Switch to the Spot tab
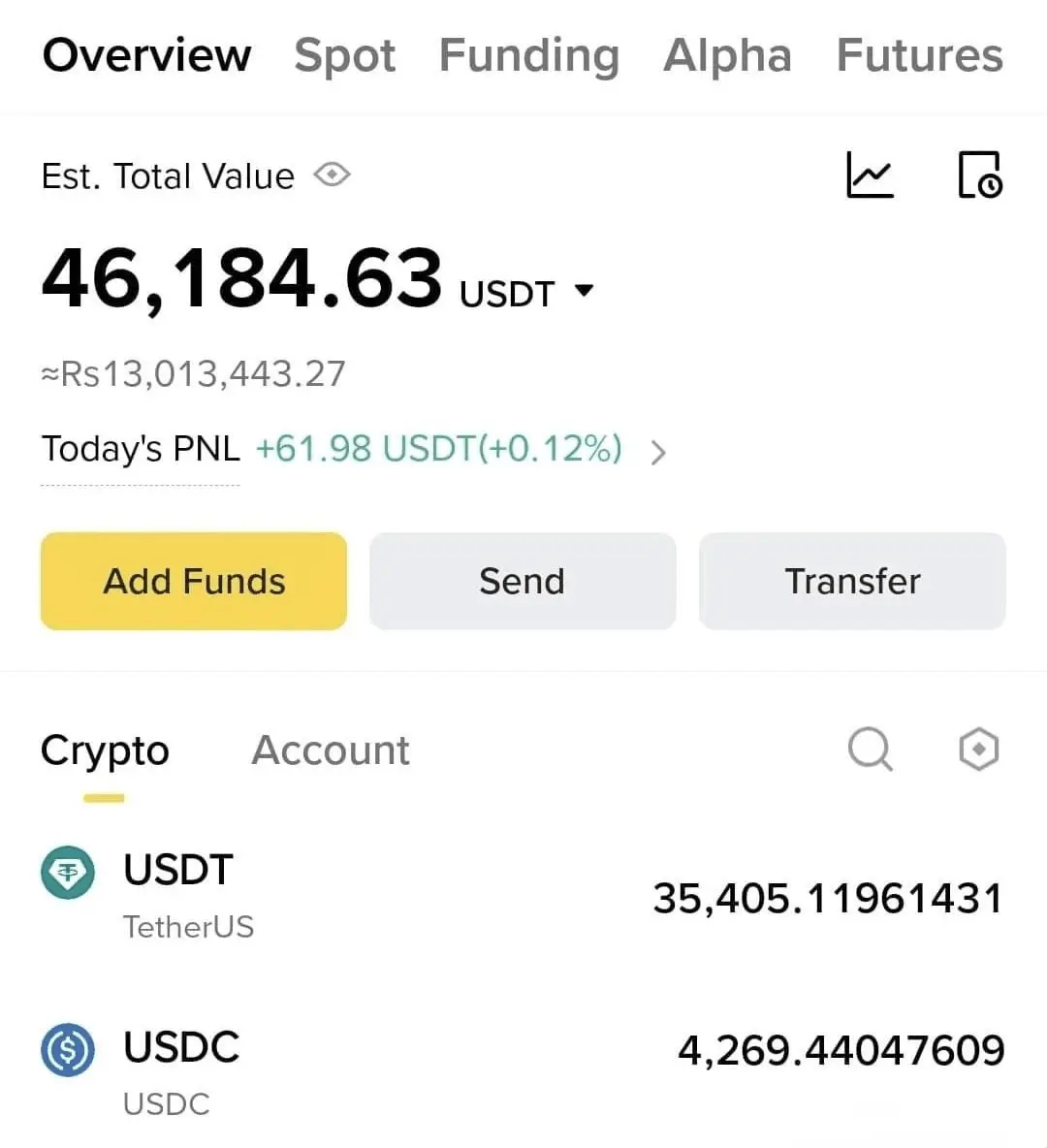 [345, 55]
